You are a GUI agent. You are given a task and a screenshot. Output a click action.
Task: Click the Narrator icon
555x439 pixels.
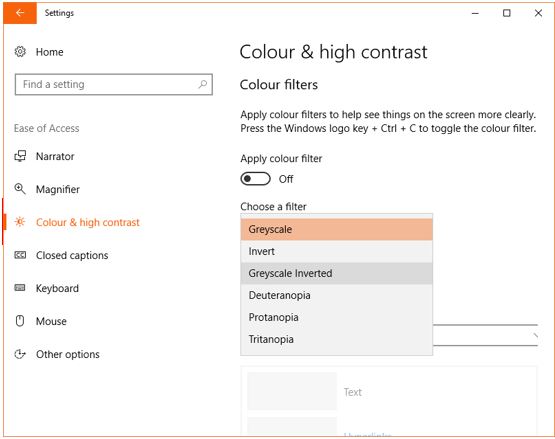pos(20,156)
